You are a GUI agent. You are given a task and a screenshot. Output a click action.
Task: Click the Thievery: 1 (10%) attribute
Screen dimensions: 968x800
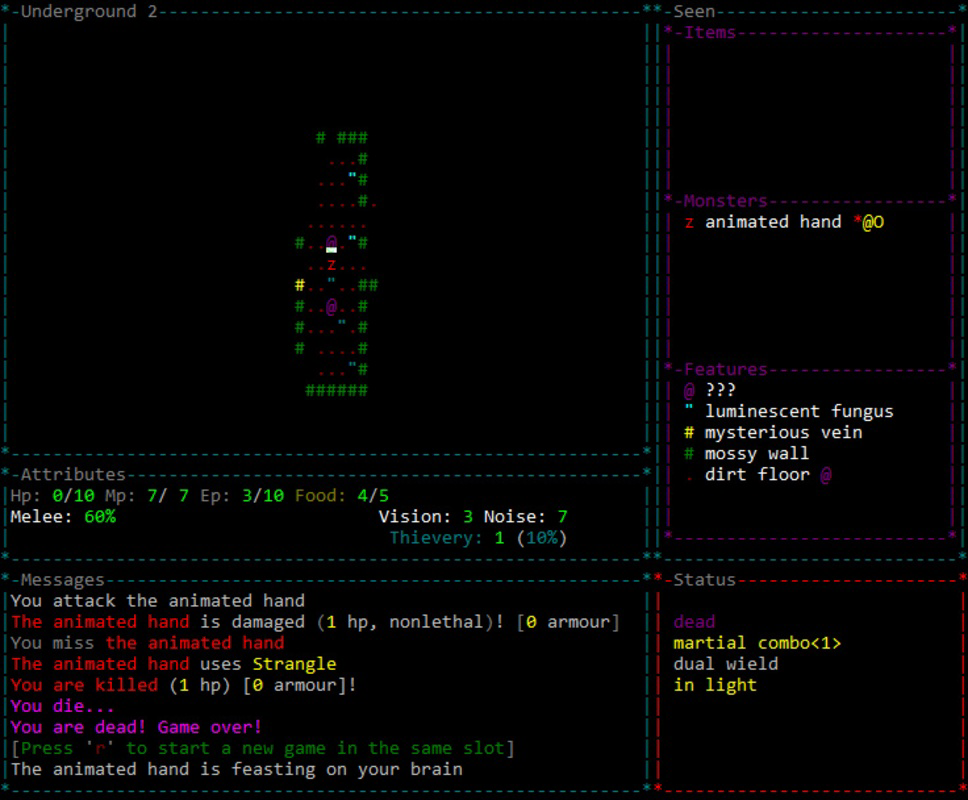tap(478, 538)
